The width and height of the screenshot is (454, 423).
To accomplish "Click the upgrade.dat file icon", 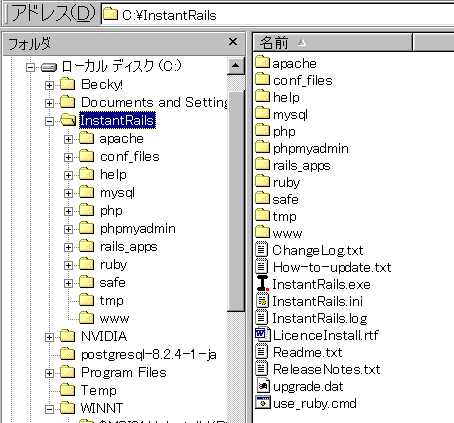I will 263,386.
